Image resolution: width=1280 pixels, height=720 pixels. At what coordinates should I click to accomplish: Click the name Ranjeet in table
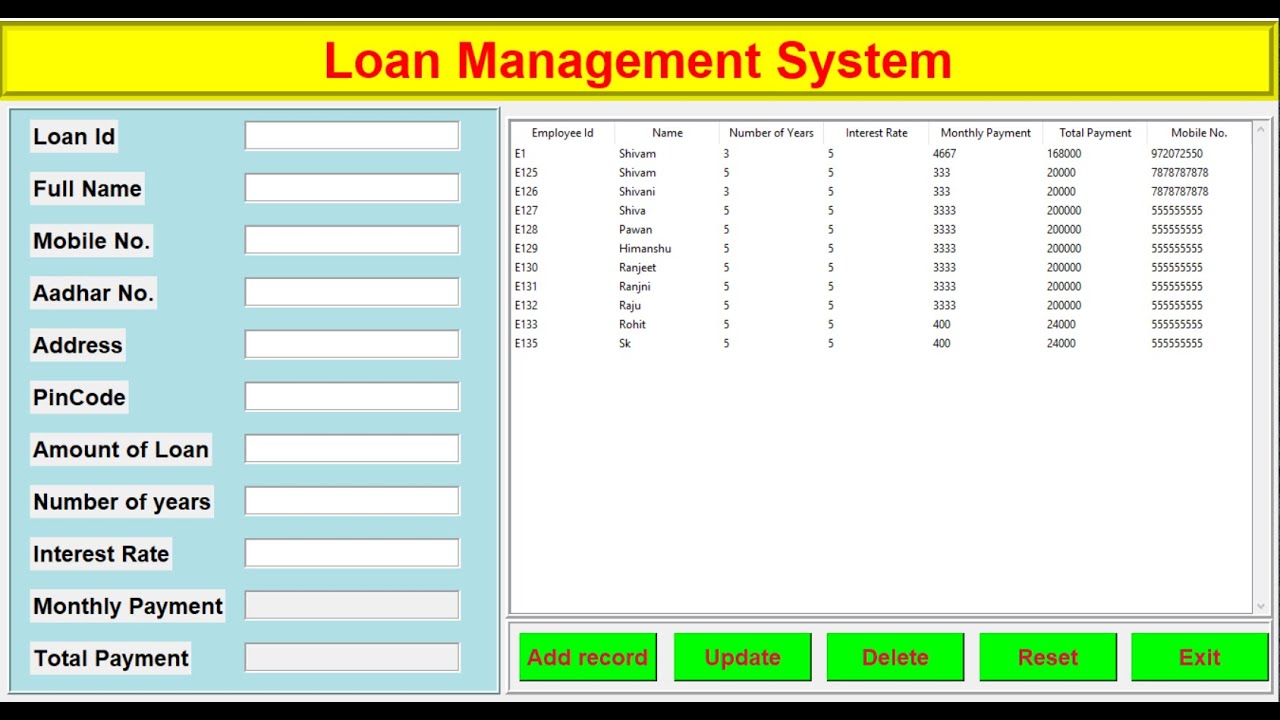coord(638,268)
